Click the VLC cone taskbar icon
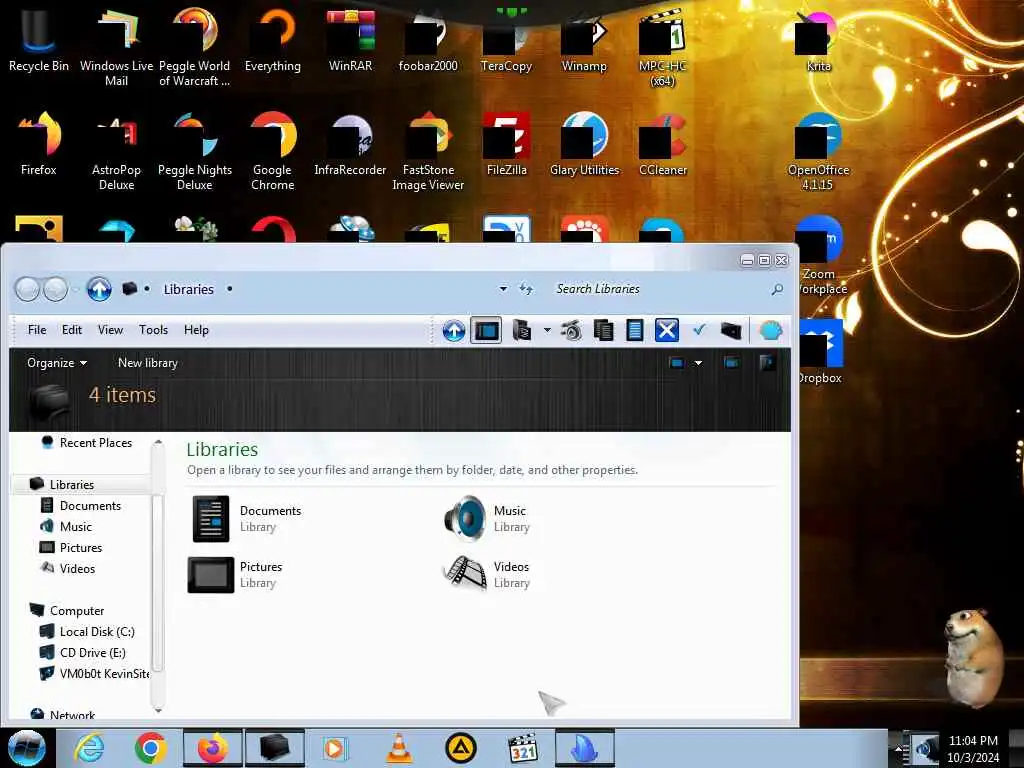Viewport: 1024px width, 768px height. click(x=400, y=748)
